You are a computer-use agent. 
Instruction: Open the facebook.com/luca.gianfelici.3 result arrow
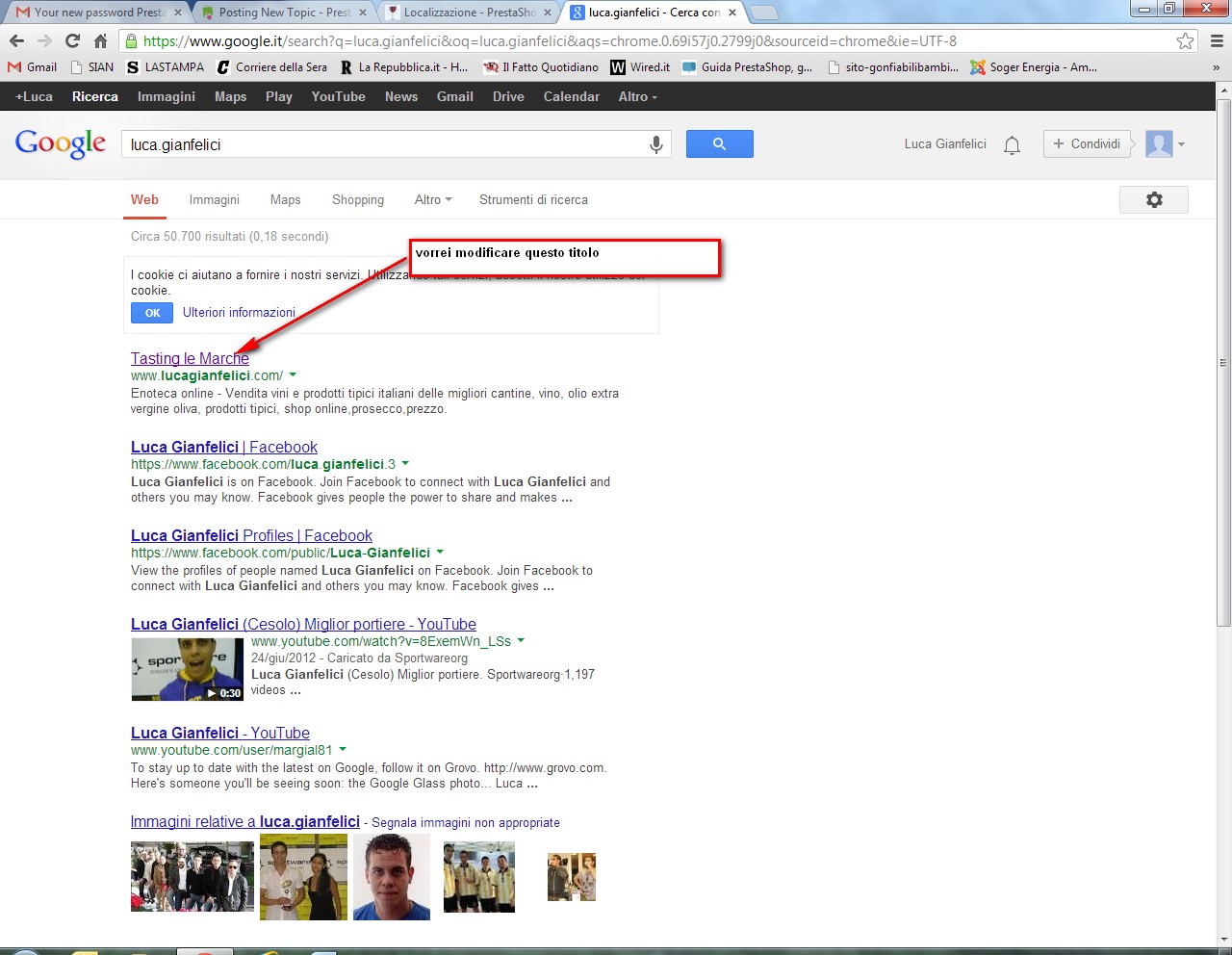click(405, 464)
